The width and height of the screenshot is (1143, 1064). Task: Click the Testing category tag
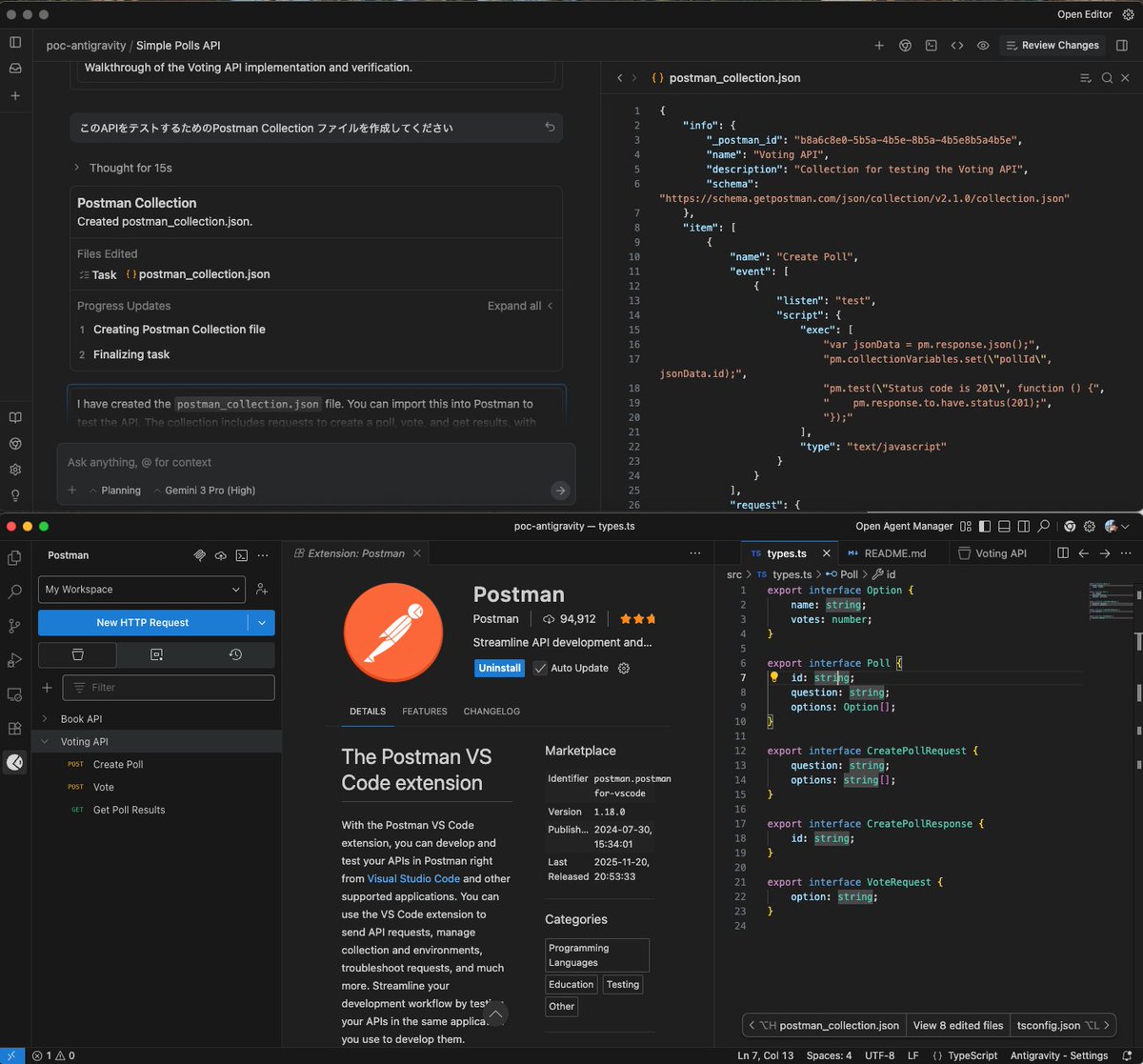coord(623,985)
